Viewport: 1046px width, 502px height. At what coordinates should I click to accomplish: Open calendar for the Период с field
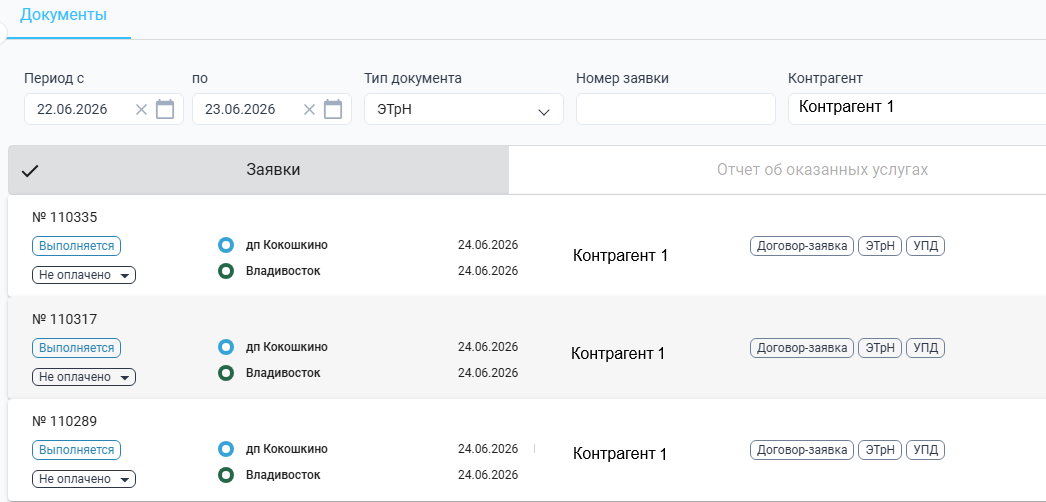pyautogui.click(x=165, y=109)
